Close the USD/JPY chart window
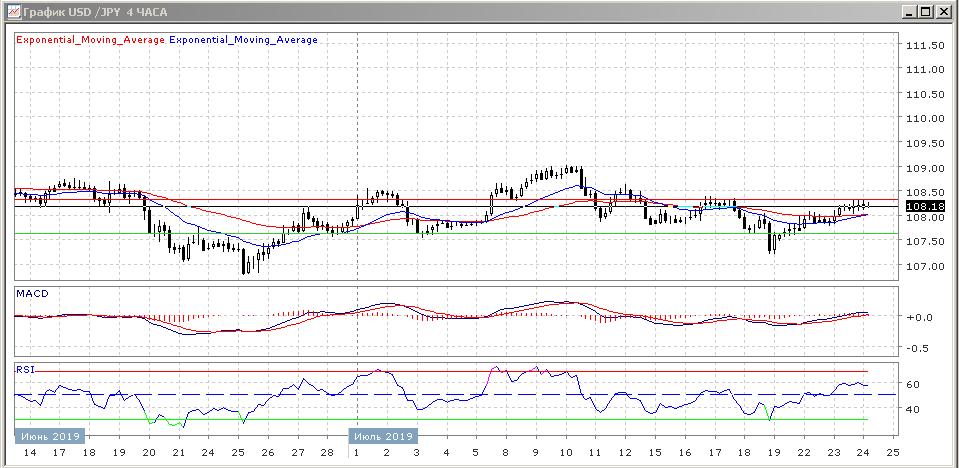Screen dimensions: 959x468 [x=942, y=12]
